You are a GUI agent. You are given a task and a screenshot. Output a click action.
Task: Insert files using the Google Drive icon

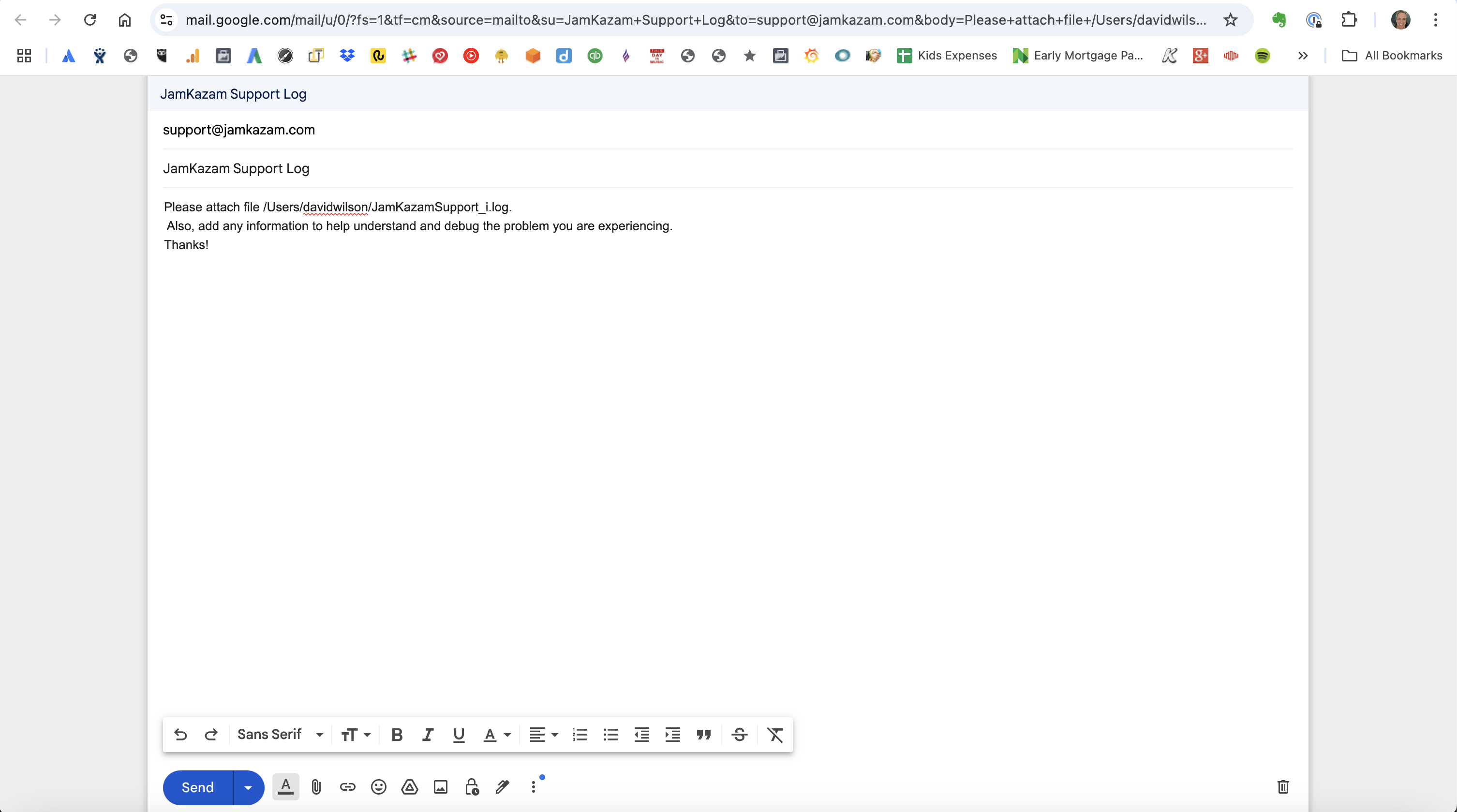[x=410, y=786]
